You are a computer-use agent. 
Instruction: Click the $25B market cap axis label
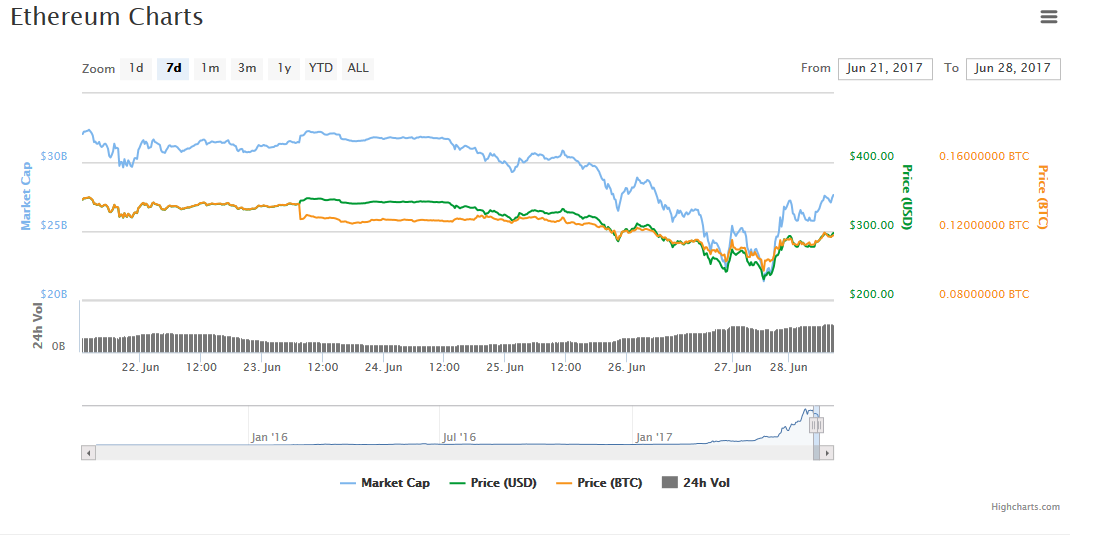(54, 225)
